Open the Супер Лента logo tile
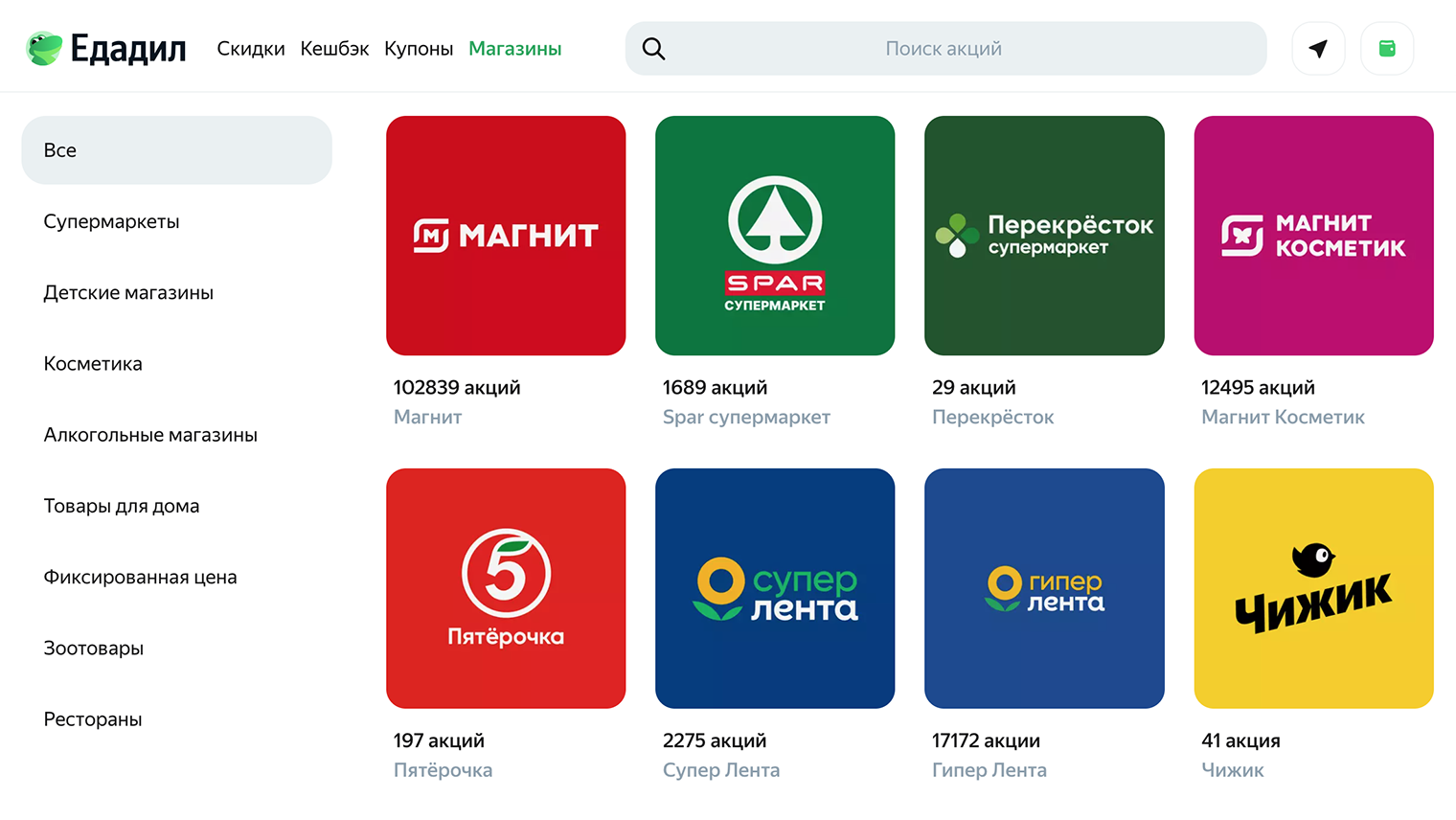 tap(775, 588)
